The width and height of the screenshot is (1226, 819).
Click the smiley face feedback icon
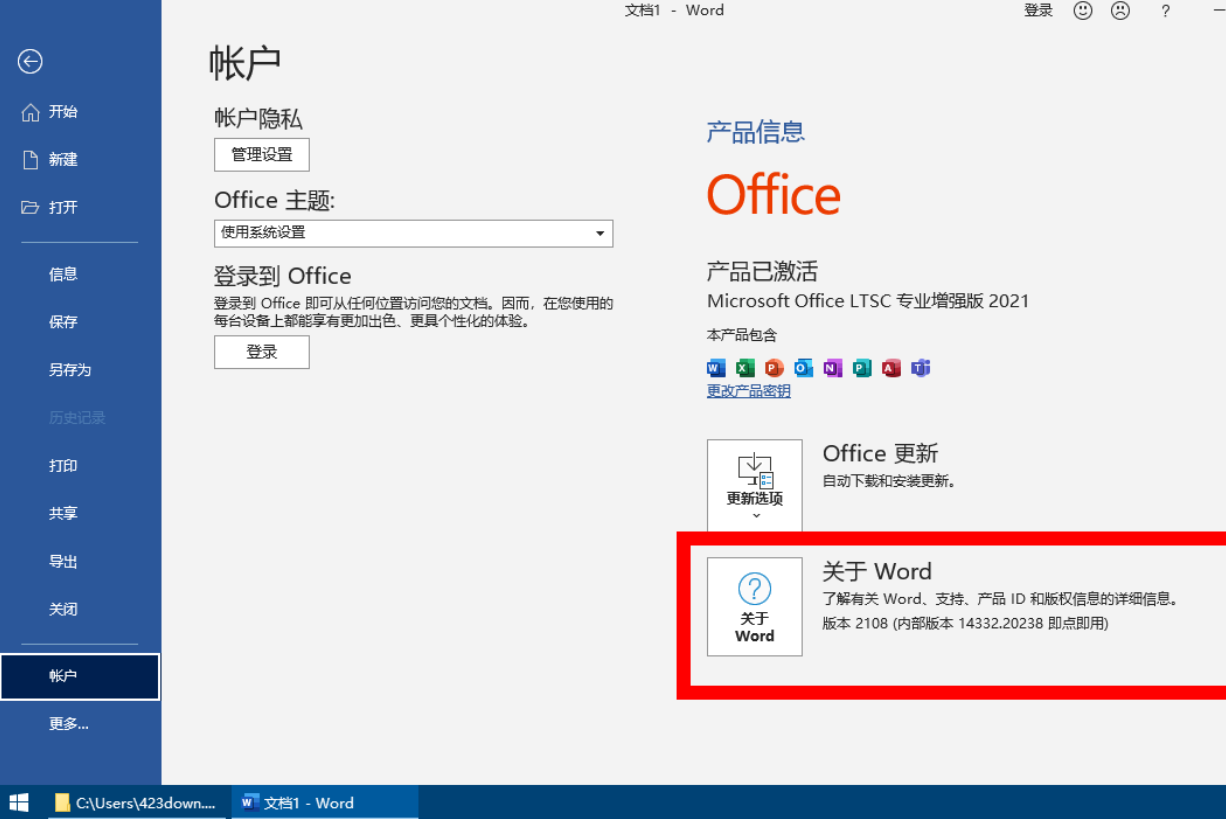[1083, 11]
